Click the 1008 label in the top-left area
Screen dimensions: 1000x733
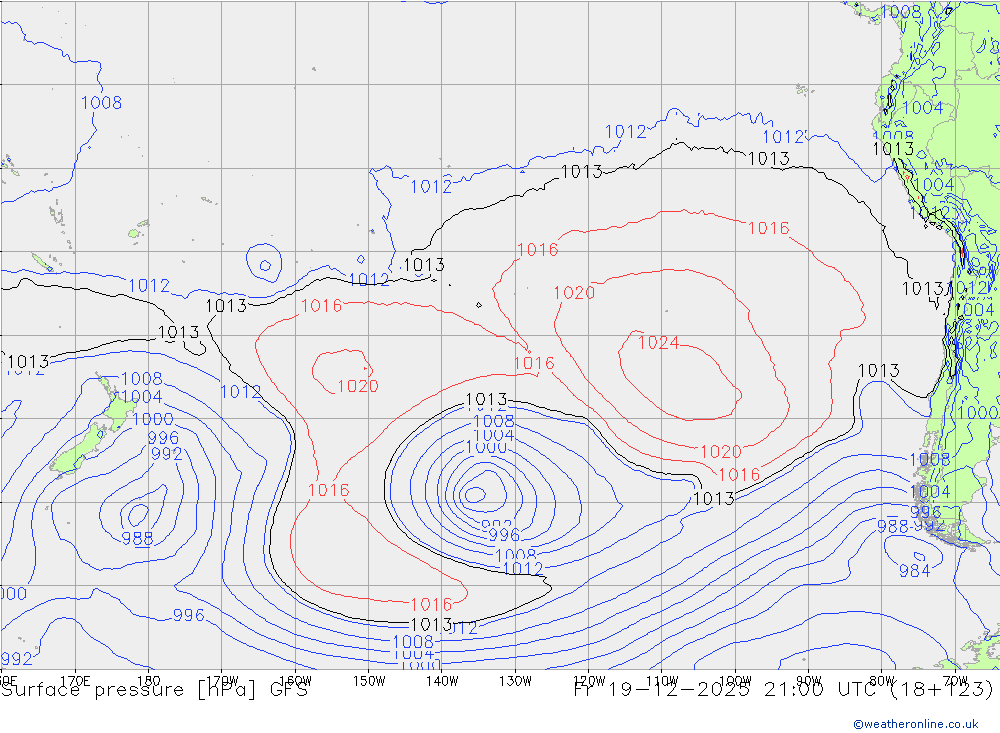(x=101, y=102)
